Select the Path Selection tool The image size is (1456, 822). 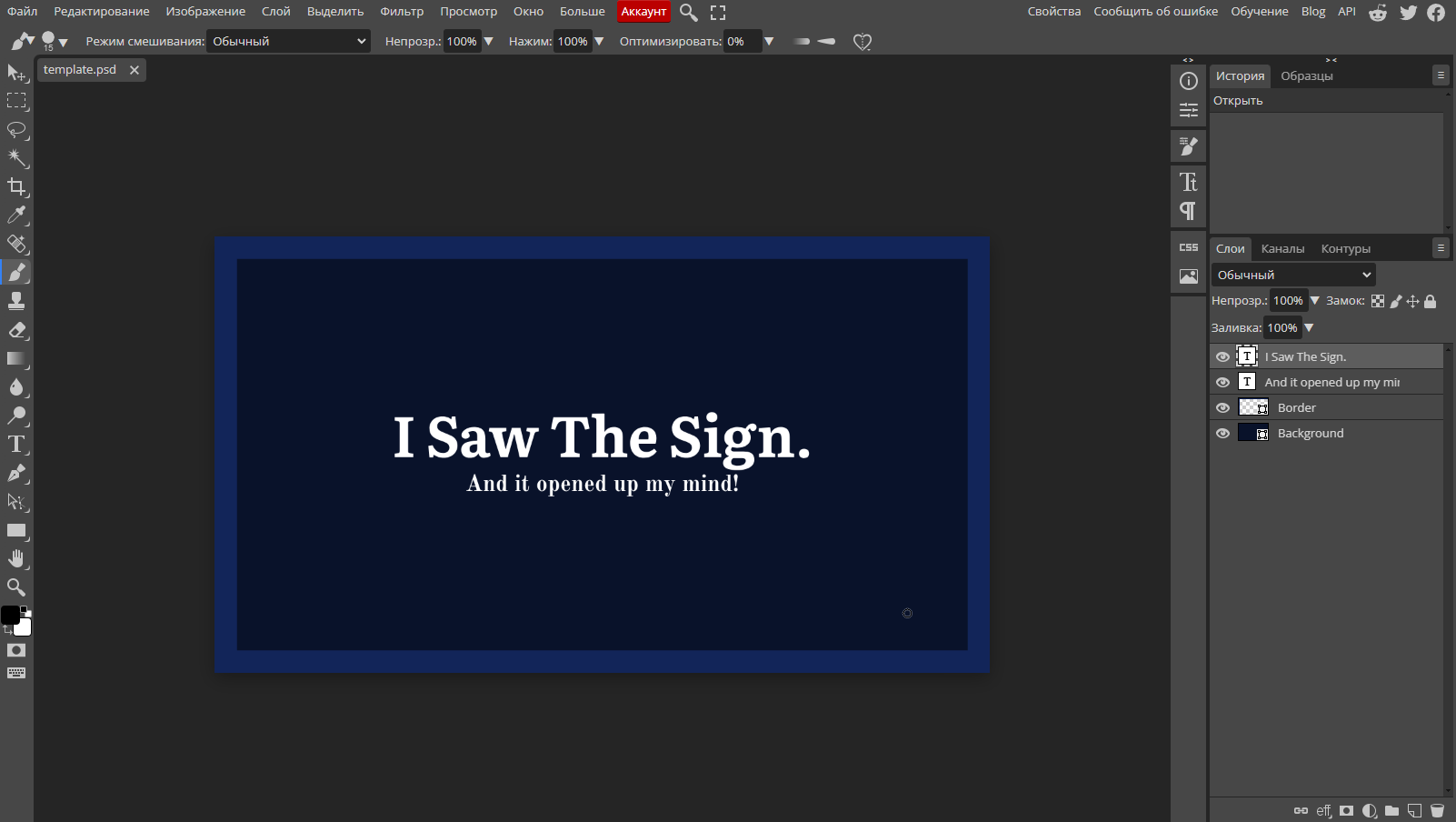coord(16,502)
